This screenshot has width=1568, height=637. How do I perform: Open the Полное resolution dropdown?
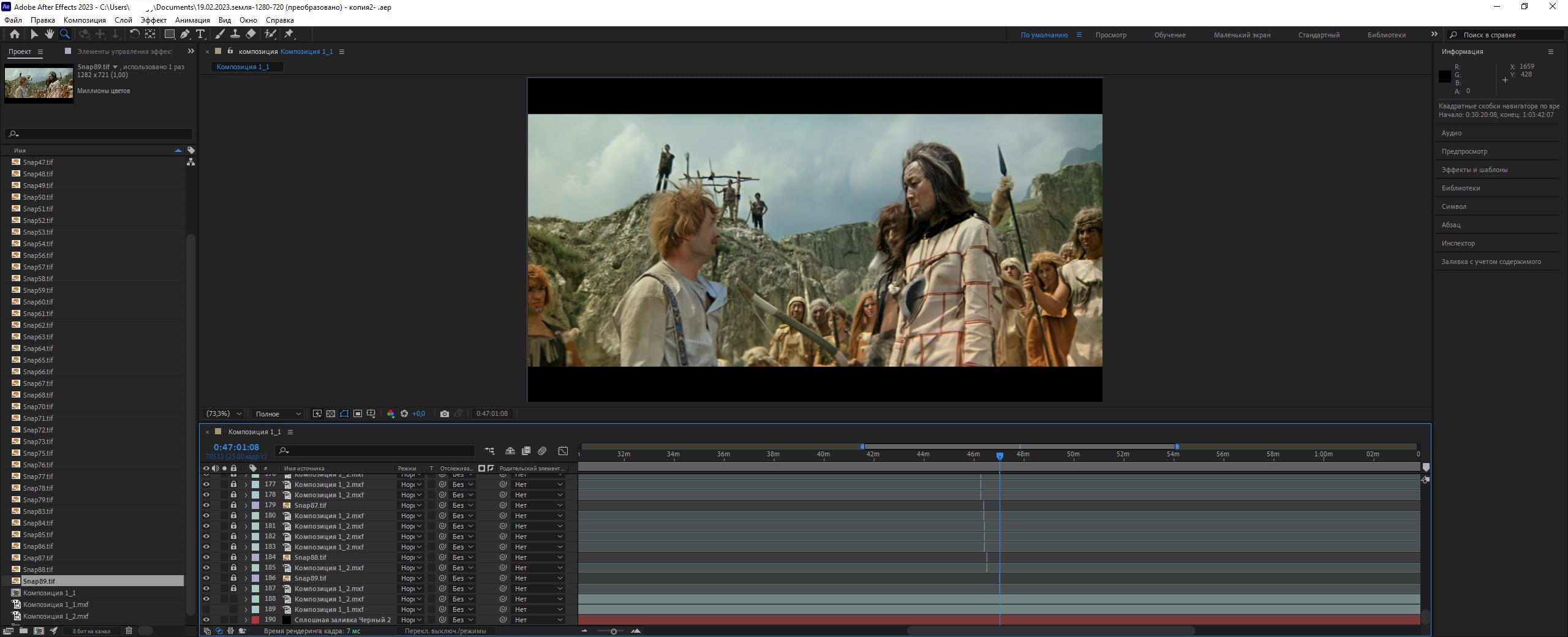[x=278, y=414]
